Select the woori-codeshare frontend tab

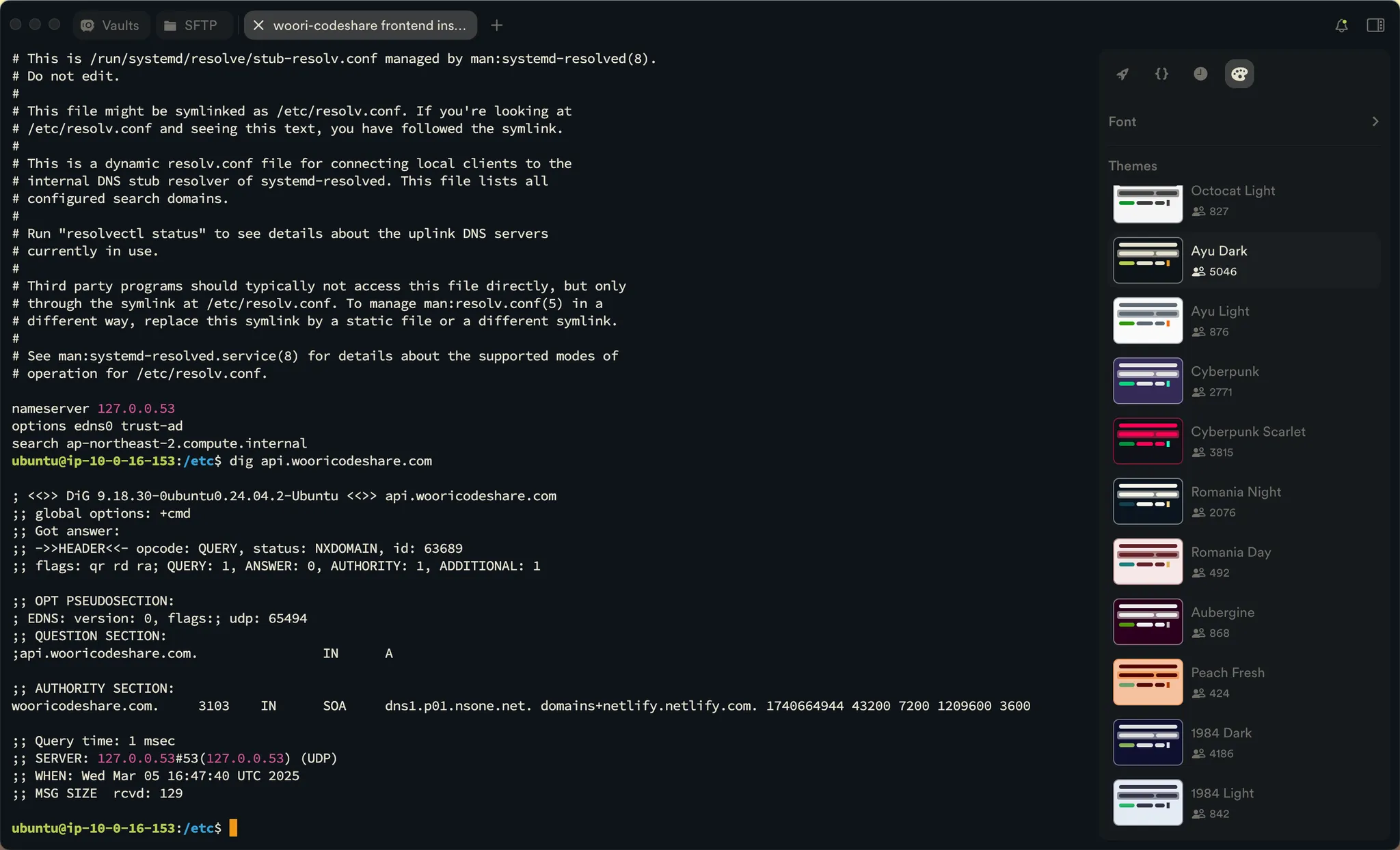click(369, 25)
